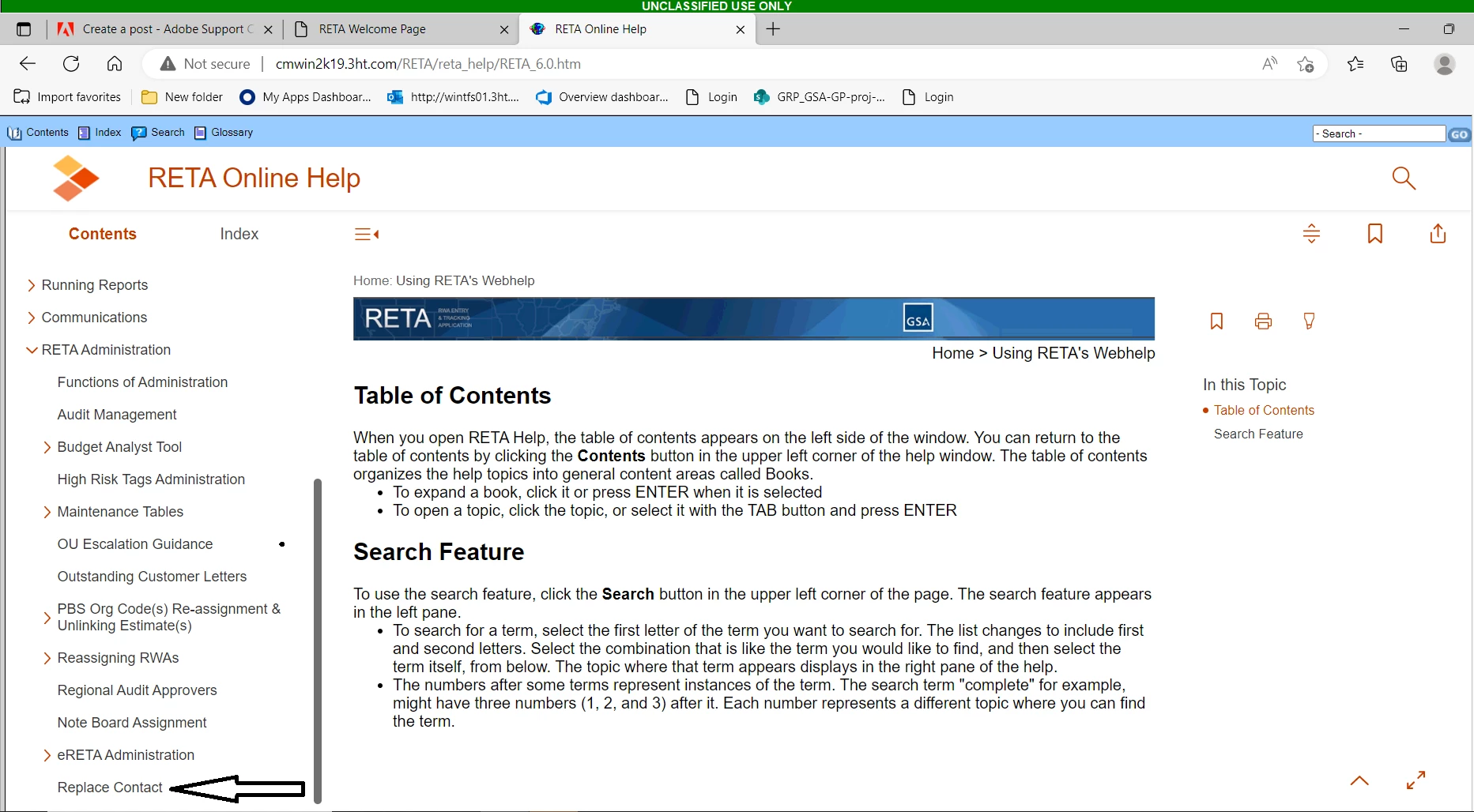Screen dimensions: 1474x812
Task: Open Note Board Assignment topic
Action: [x=132, y=723]
